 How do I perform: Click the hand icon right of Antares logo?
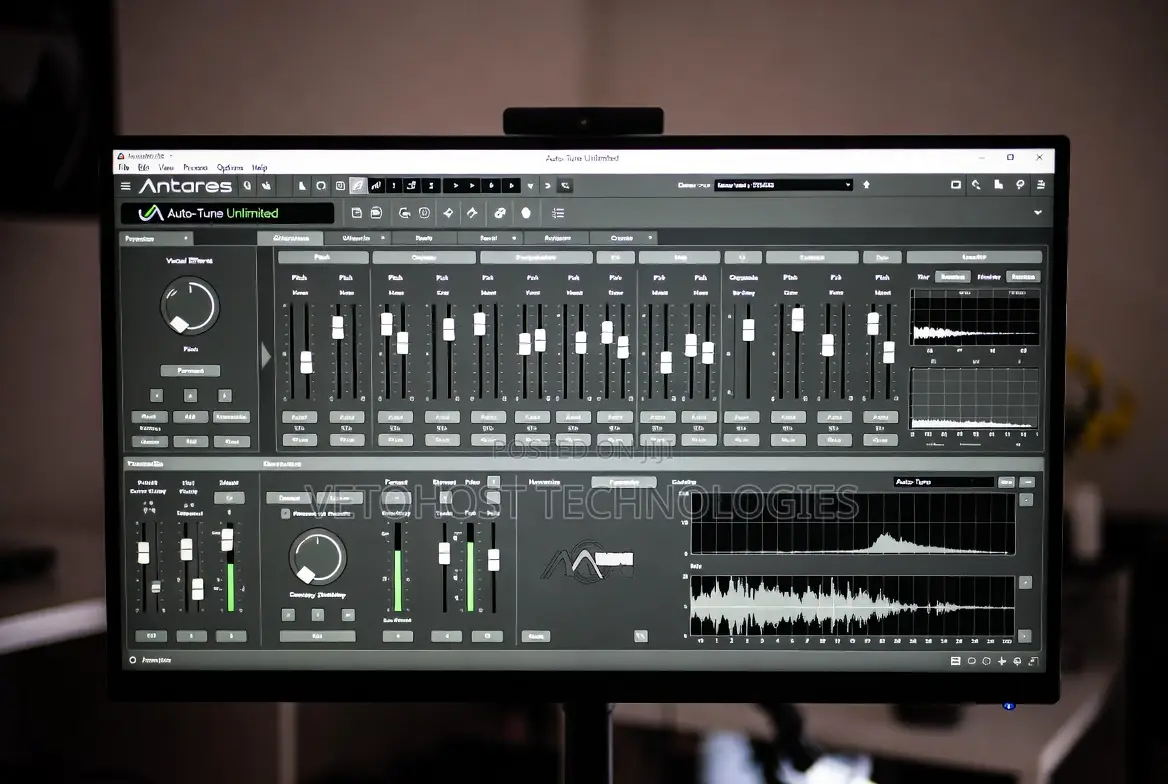point(266,186)
